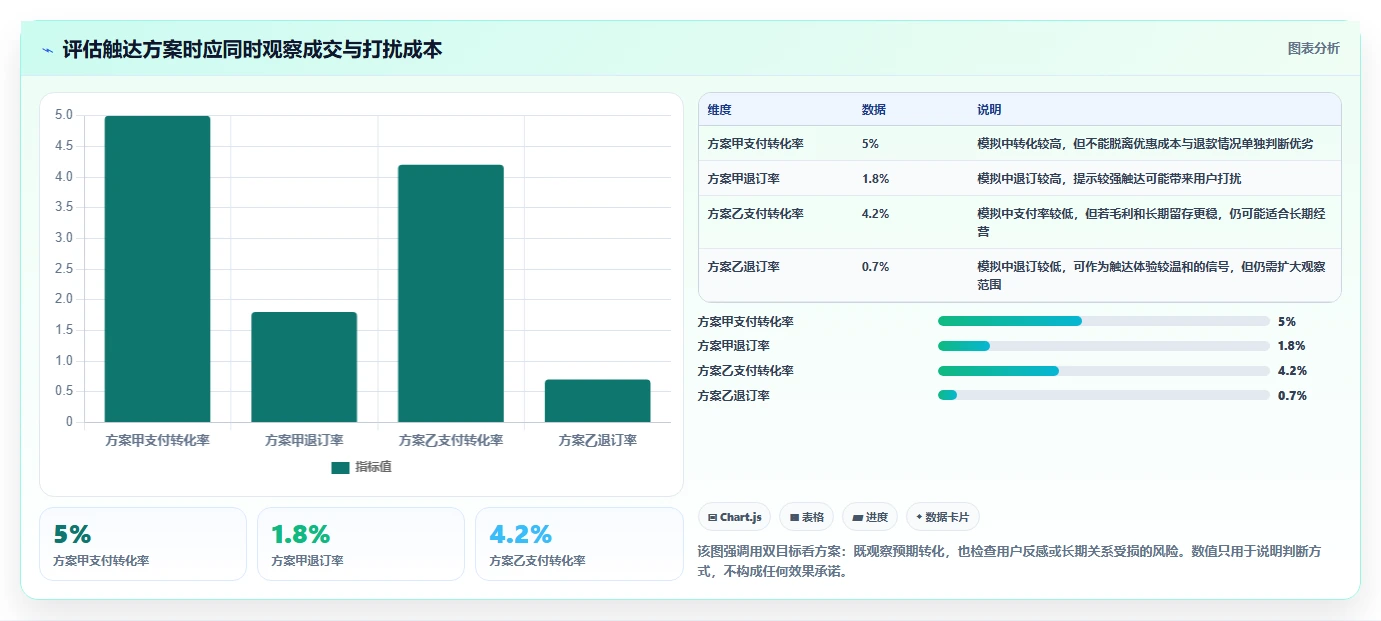Click the 方案甲支付转化率 progress bar
The height and width of the screenshot is (621, 1381).
(1104, 321)
